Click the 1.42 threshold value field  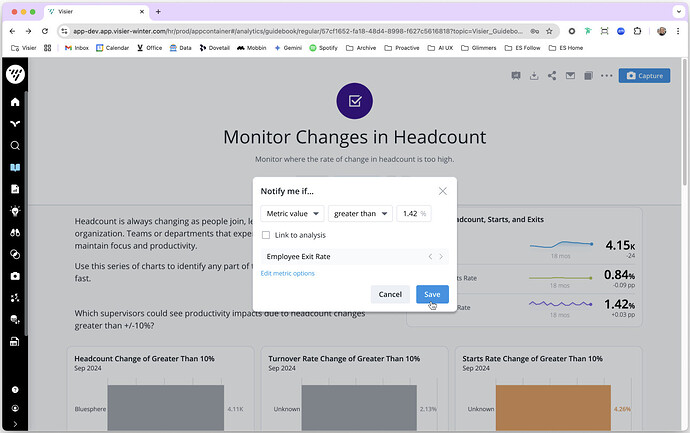pyautogui.click(x=414, y=213)
